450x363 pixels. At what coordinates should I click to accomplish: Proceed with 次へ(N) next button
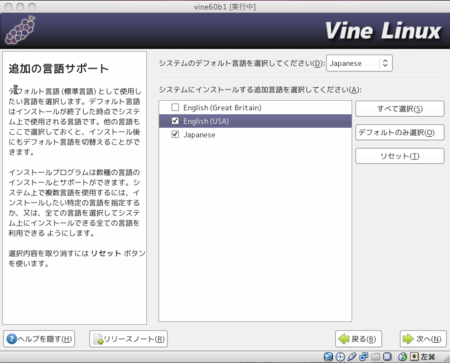[x=423, y=339]
